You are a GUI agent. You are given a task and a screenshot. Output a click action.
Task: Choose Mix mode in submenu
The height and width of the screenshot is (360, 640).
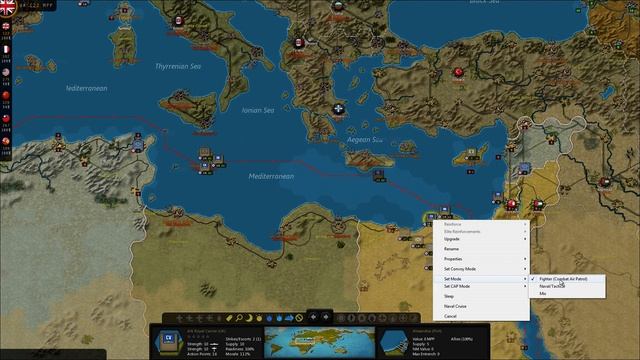tap(567, 293)
